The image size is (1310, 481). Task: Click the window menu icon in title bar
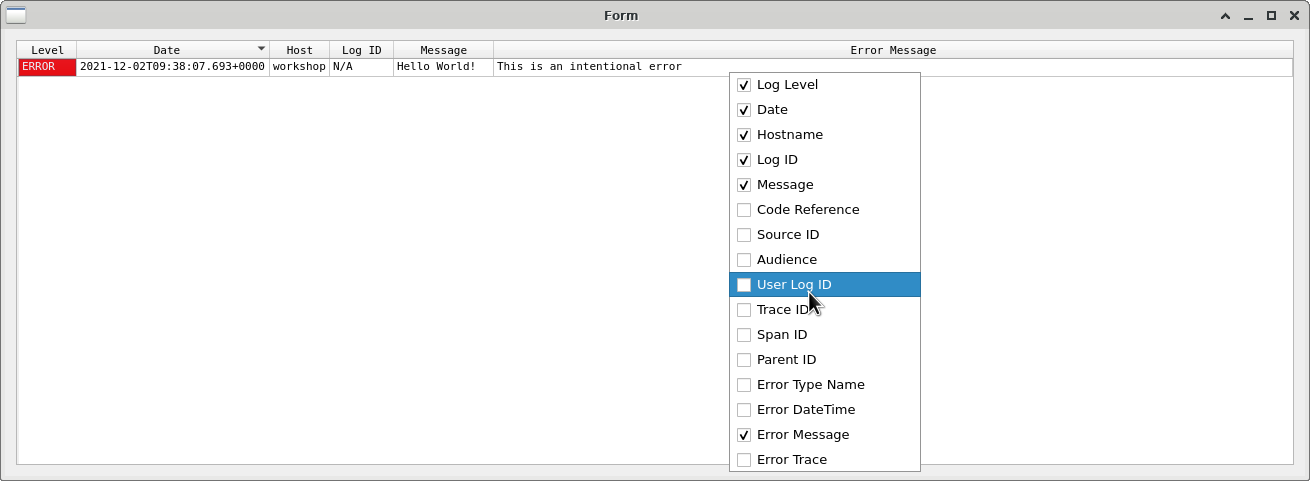click(16, 15)
